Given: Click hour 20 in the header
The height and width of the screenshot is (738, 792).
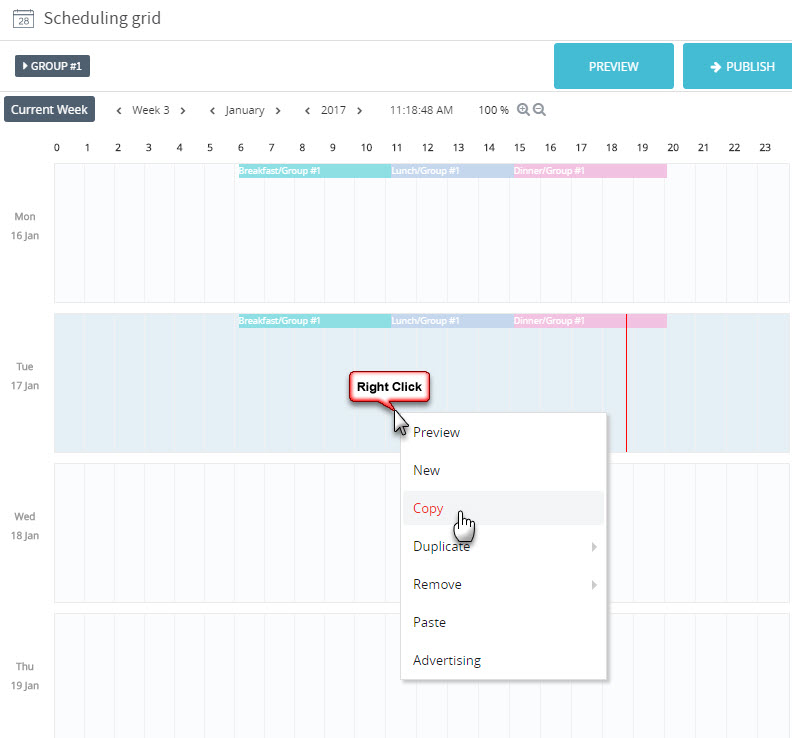Looking at the screenshot, I should pos(673,147).
